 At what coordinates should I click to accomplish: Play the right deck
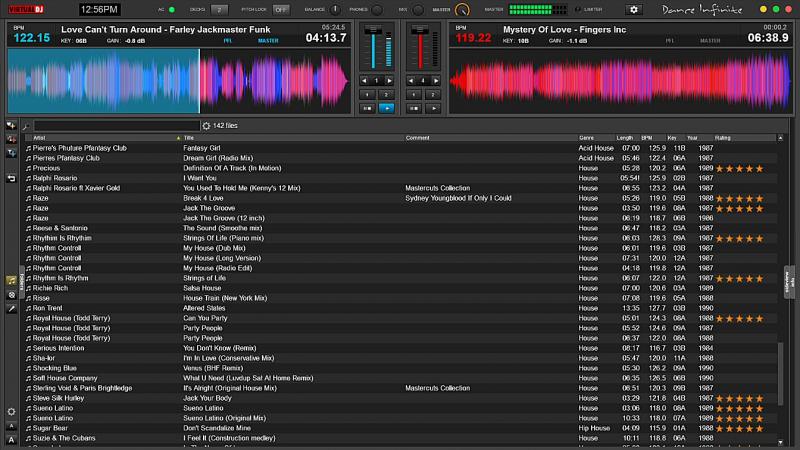(433, 108)
